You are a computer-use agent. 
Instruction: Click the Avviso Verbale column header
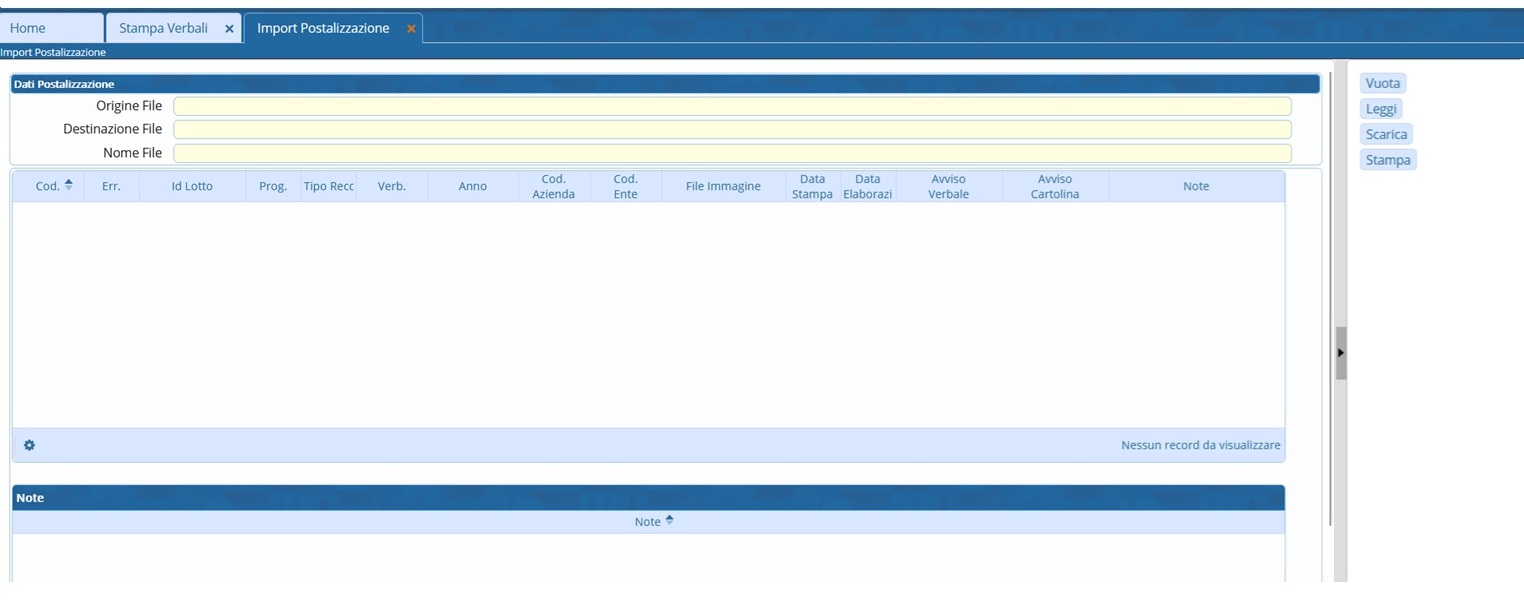[948, 186]
